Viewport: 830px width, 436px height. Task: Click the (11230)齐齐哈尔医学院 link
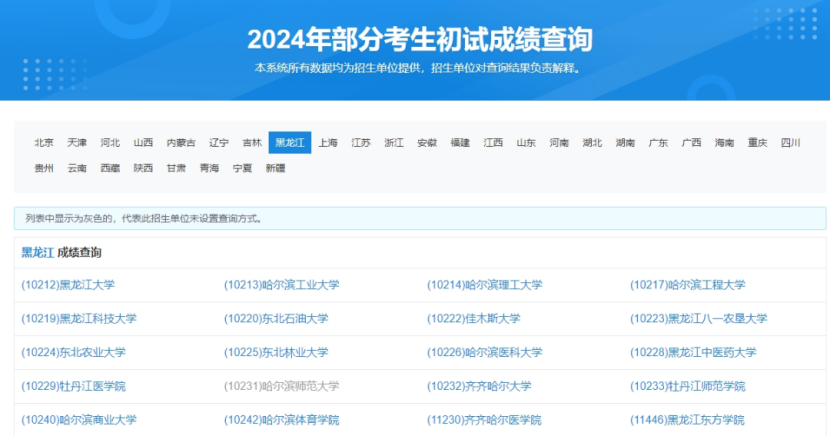point(484,420)
